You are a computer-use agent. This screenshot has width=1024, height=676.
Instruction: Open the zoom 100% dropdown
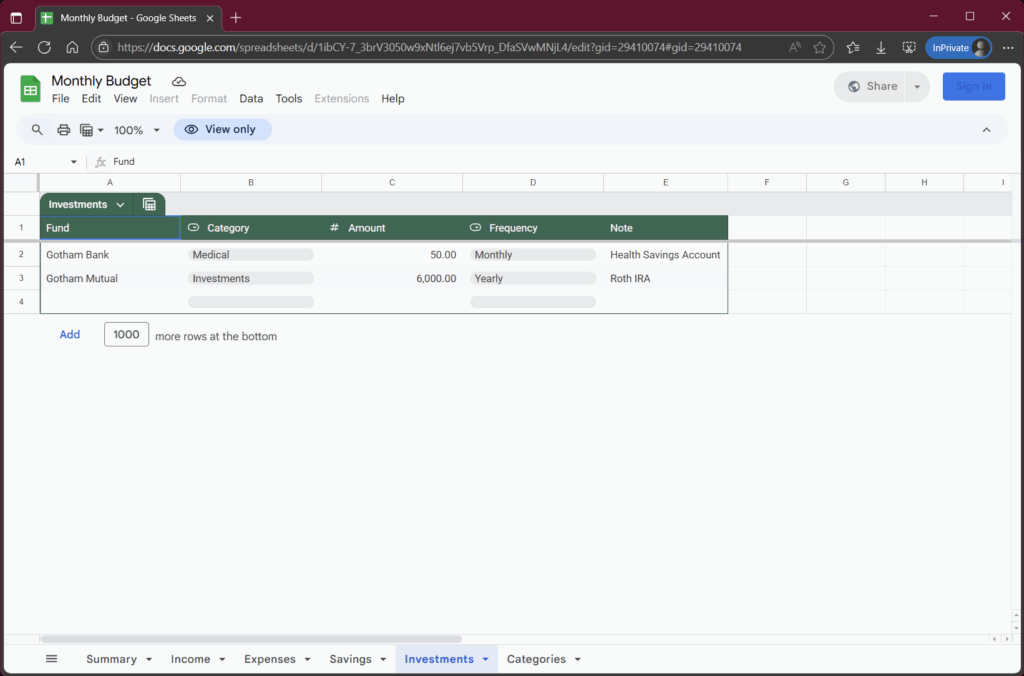[136, 130]
